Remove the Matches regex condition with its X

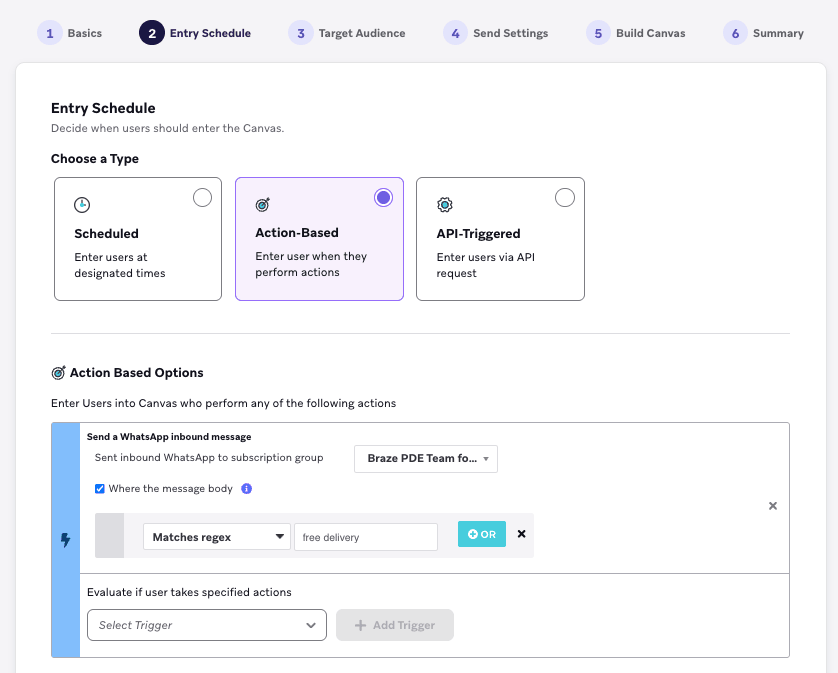[x=521, y=534]
